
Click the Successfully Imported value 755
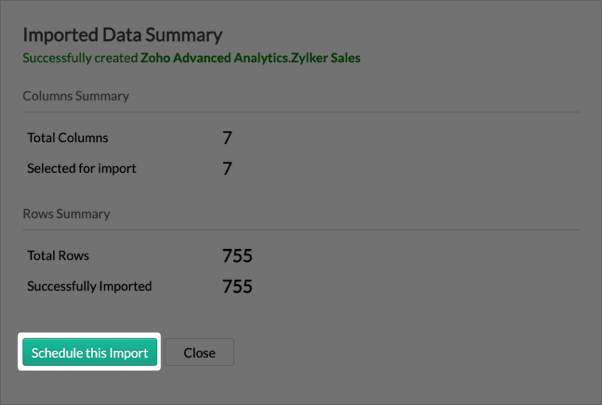[x=237, y=286]
